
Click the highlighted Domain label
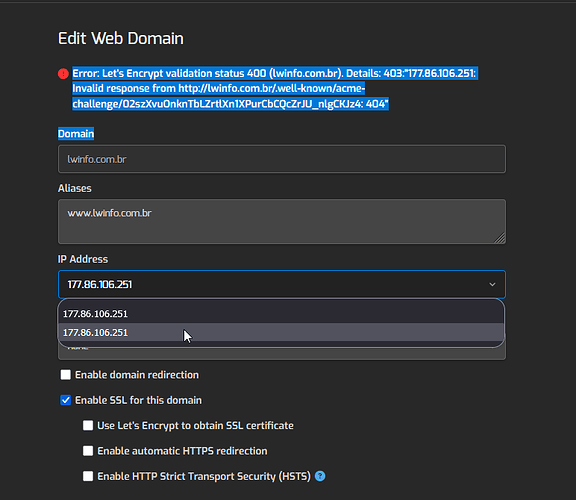pyautogui.click(x=76, y=134)
